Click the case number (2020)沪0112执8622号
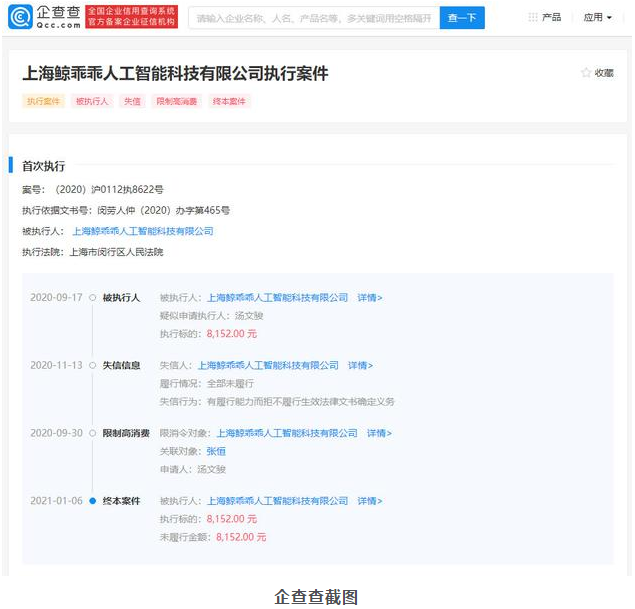The height and width of the screenshot is (609, 635). (109, 190)
